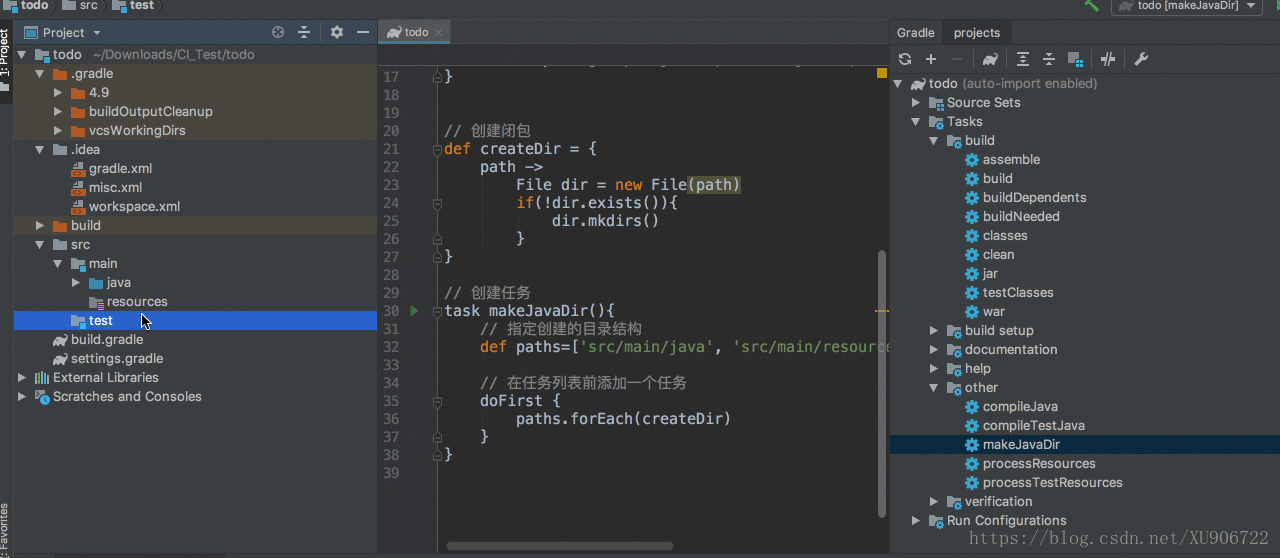The height and width of the screenshot is (558, 1280).
Task: Expand External Libraries node
Action: pyautogui.click(x=22, y=378)
